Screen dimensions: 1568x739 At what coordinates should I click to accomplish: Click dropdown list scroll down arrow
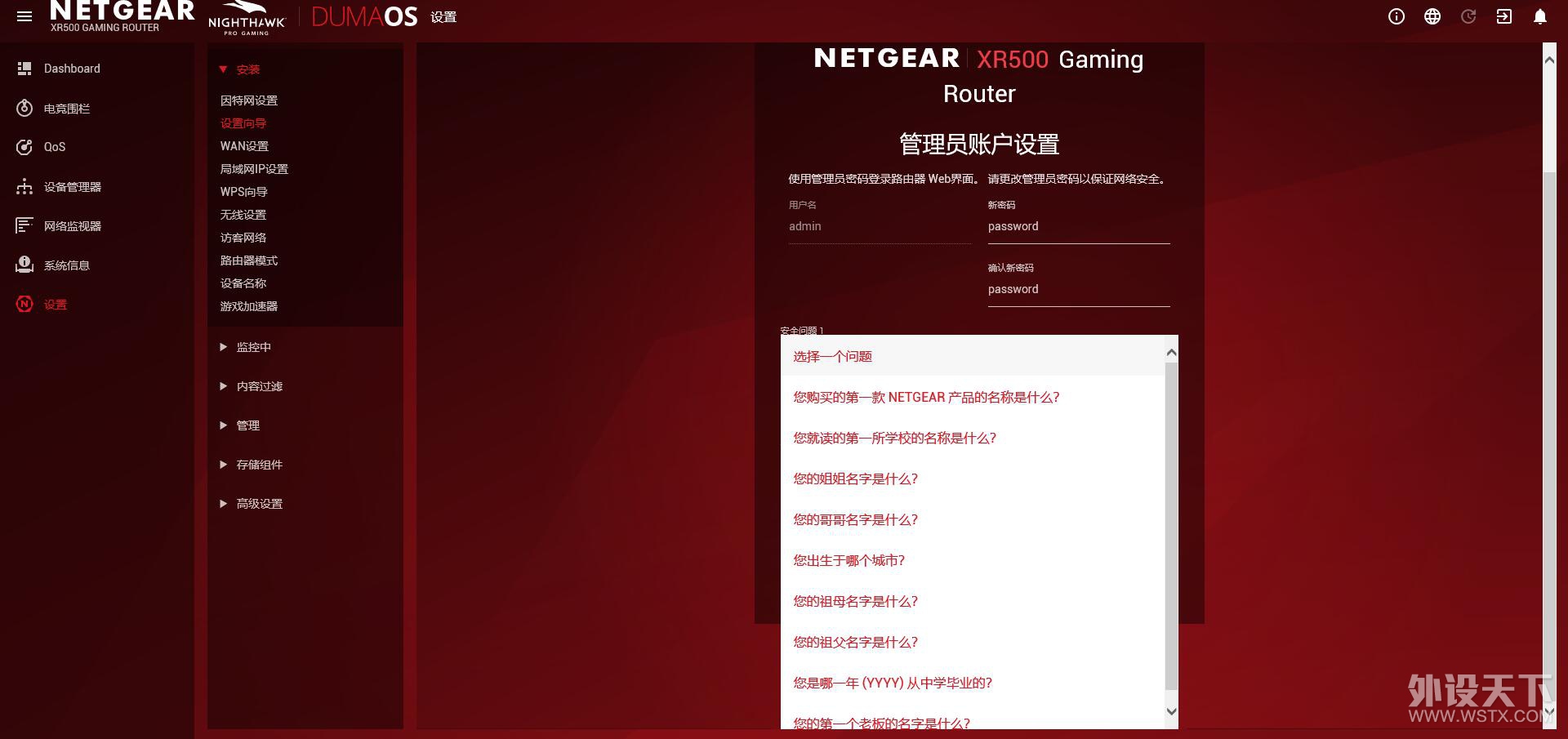[x=1171, y=711]
